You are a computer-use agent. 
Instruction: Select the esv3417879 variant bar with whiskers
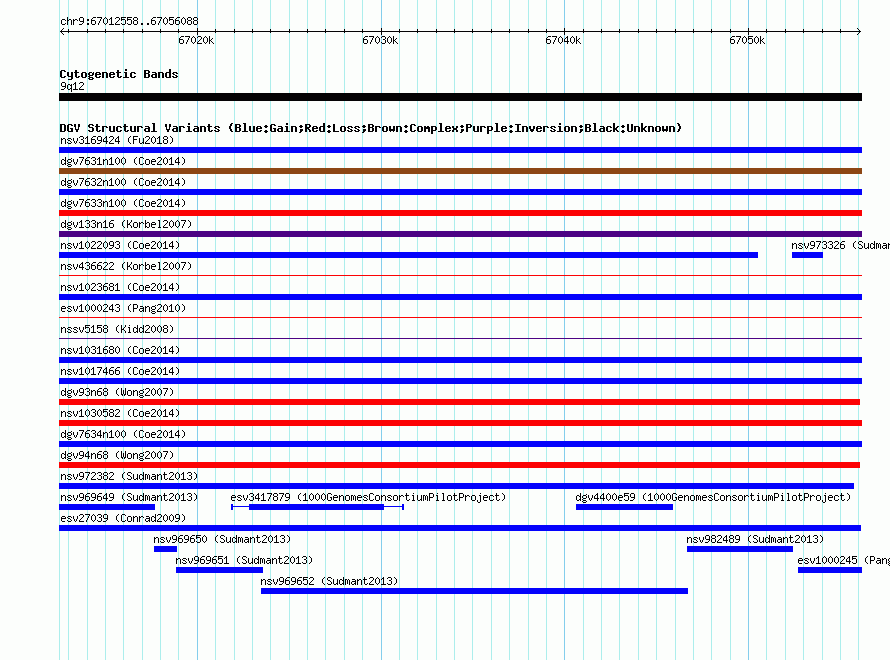[x=317, y=507]
